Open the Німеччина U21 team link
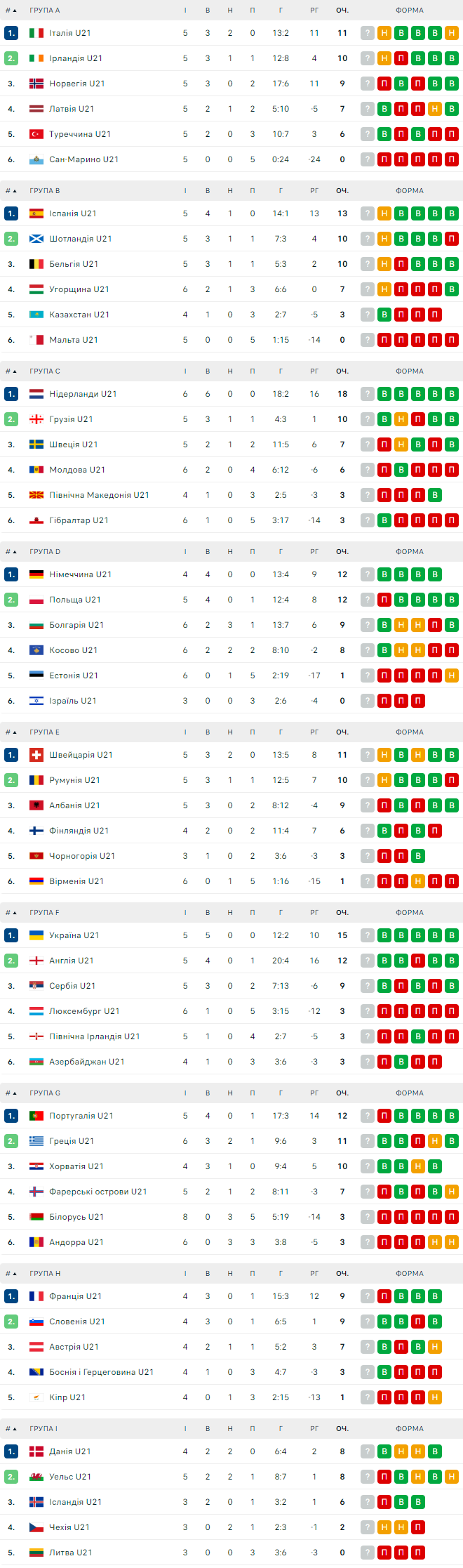Image resolution: width=463 pixels, height=1568 pixels. (80, 574)
